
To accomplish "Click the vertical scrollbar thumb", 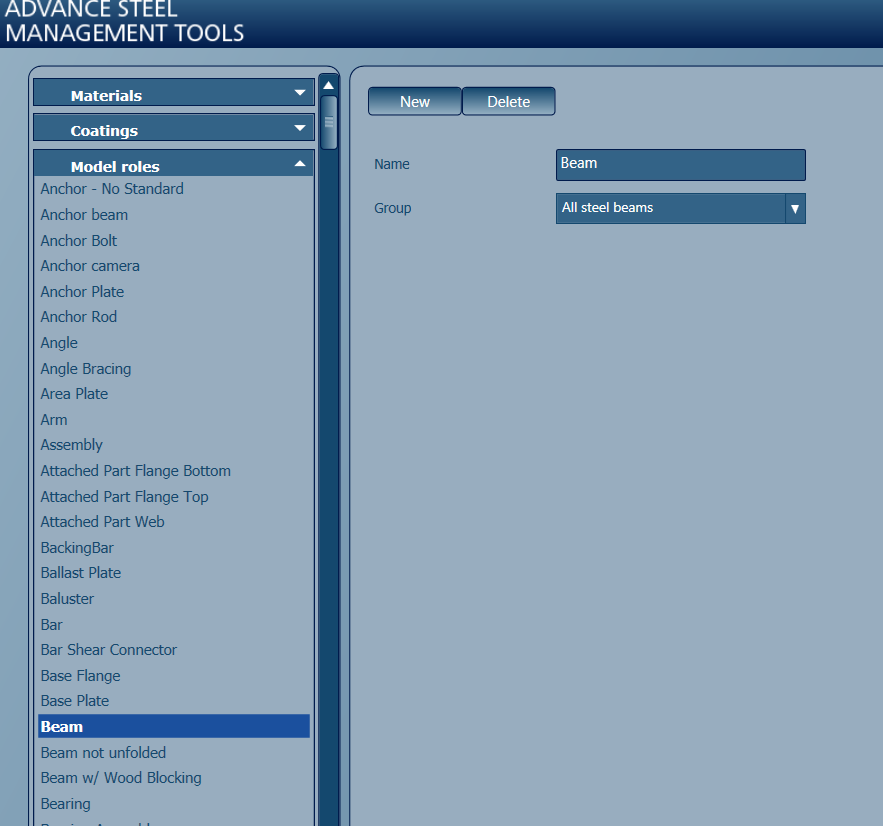I will [328, 120].
